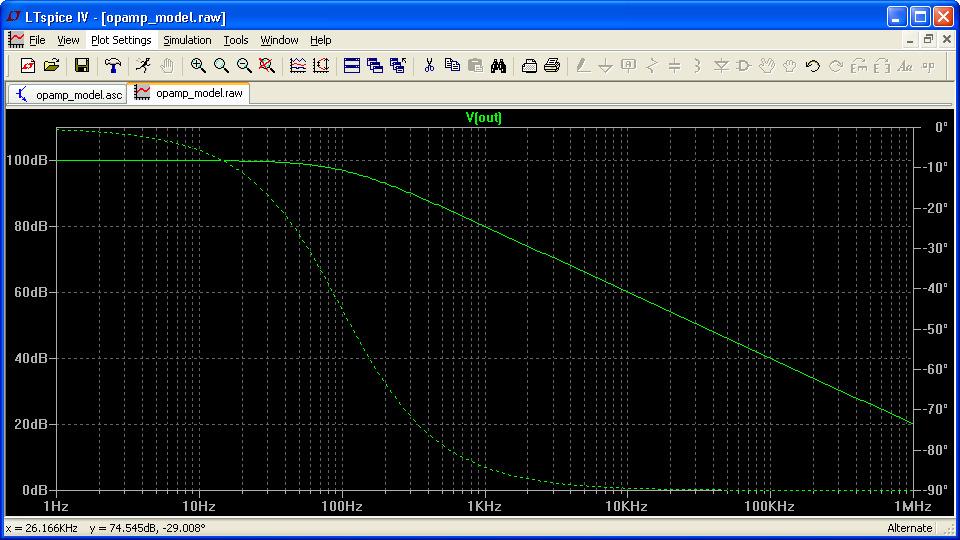Click the ground symbol icon
960x540 pixels.
point(606,66)
